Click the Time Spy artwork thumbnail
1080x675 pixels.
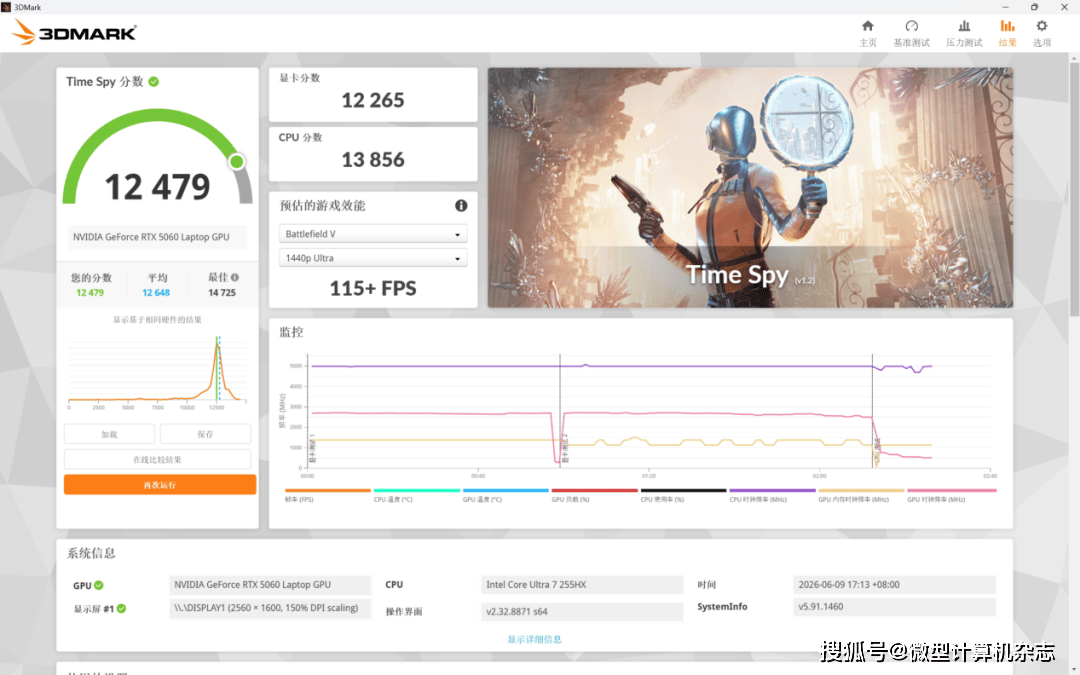point(750,187)
